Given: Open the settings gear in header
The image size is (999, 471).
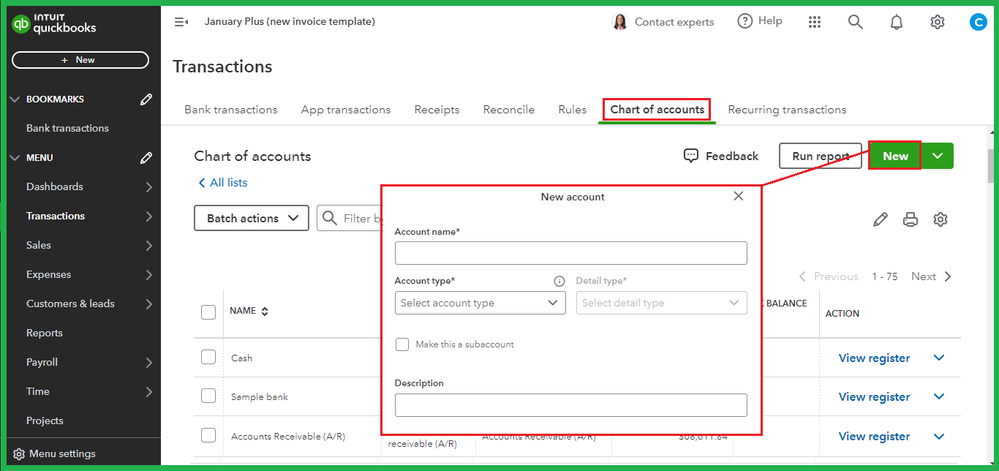Looking at the screenshot, I should pos(937,22).
